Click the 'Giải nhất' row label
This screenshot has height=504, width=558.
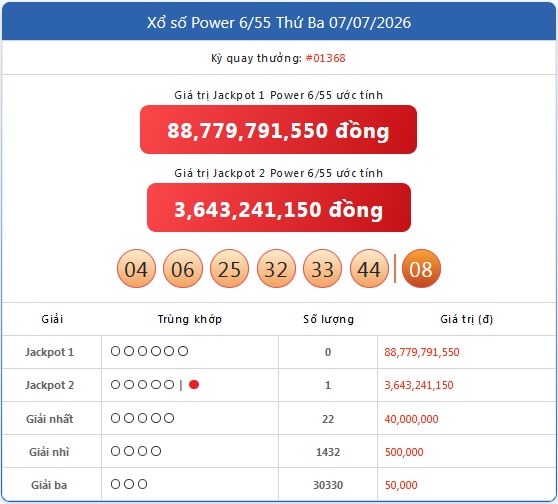click(49, 419)
